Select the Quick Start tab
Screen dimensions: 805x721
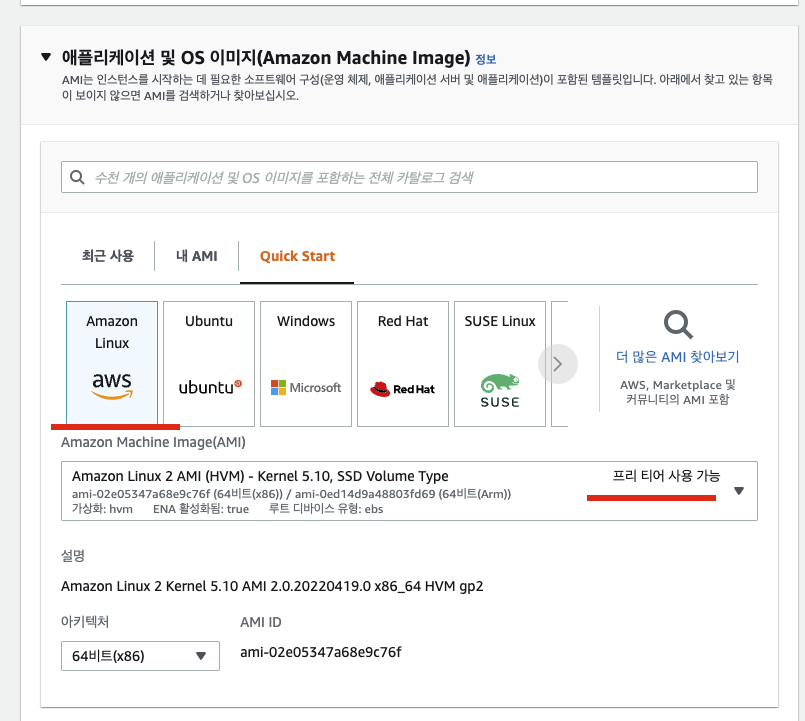297,256
